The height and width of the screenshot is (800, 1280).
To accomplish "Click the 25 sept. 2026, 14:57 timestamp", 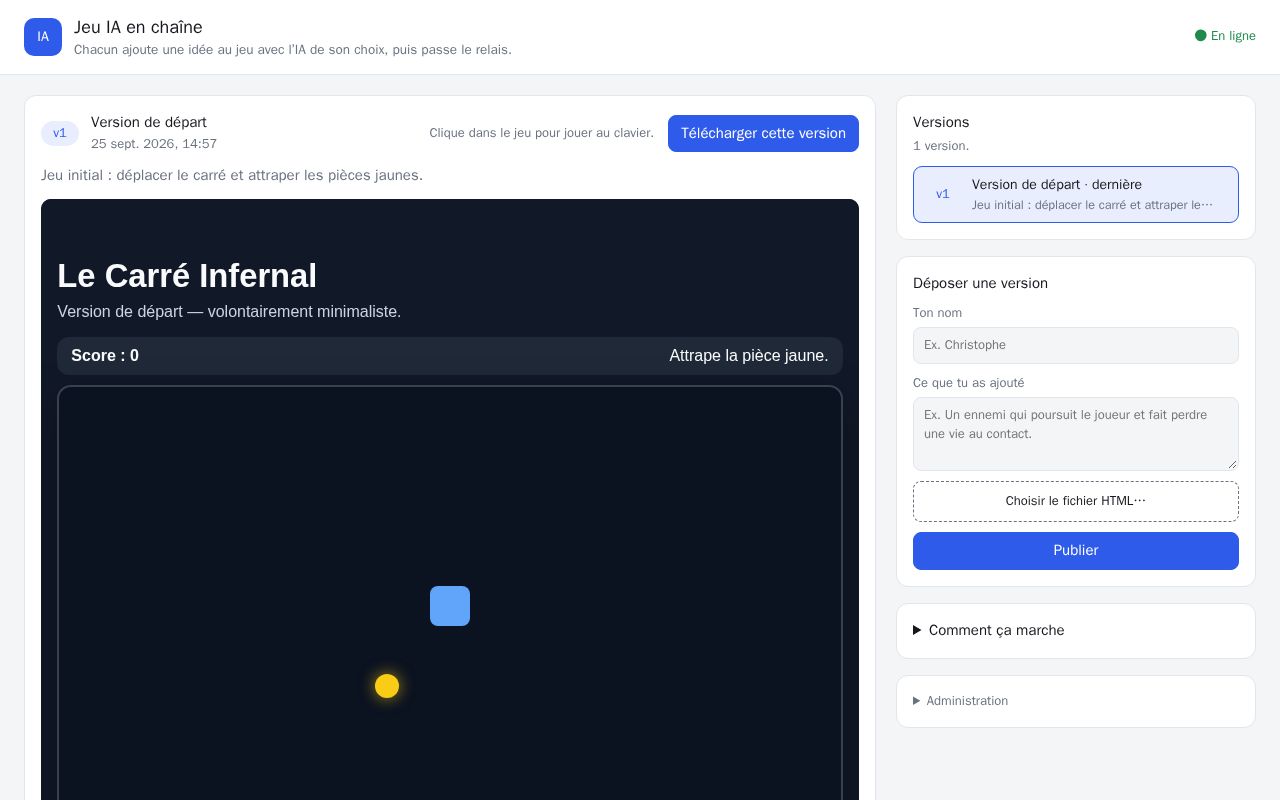I will (154, 144).
